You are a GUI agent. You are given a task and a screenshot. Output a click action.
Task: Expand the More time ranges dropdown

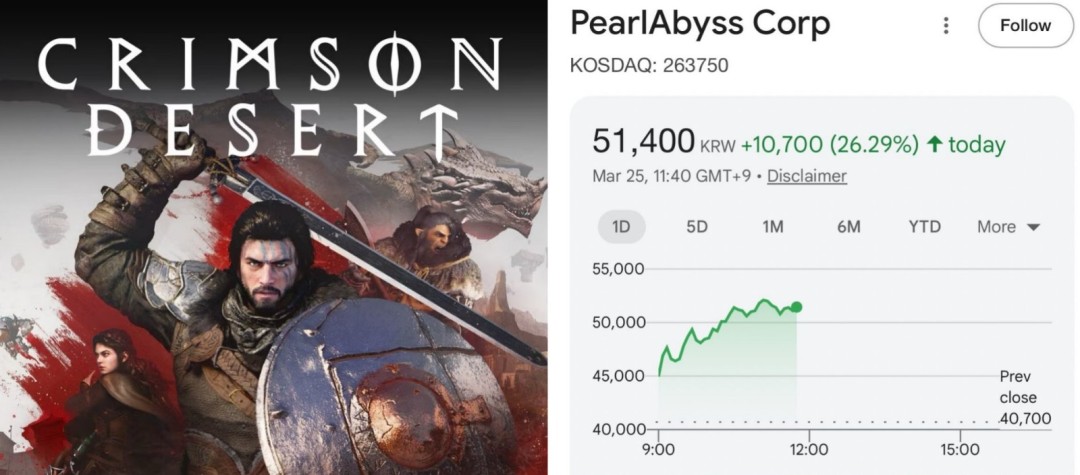tap(1008, 227)
